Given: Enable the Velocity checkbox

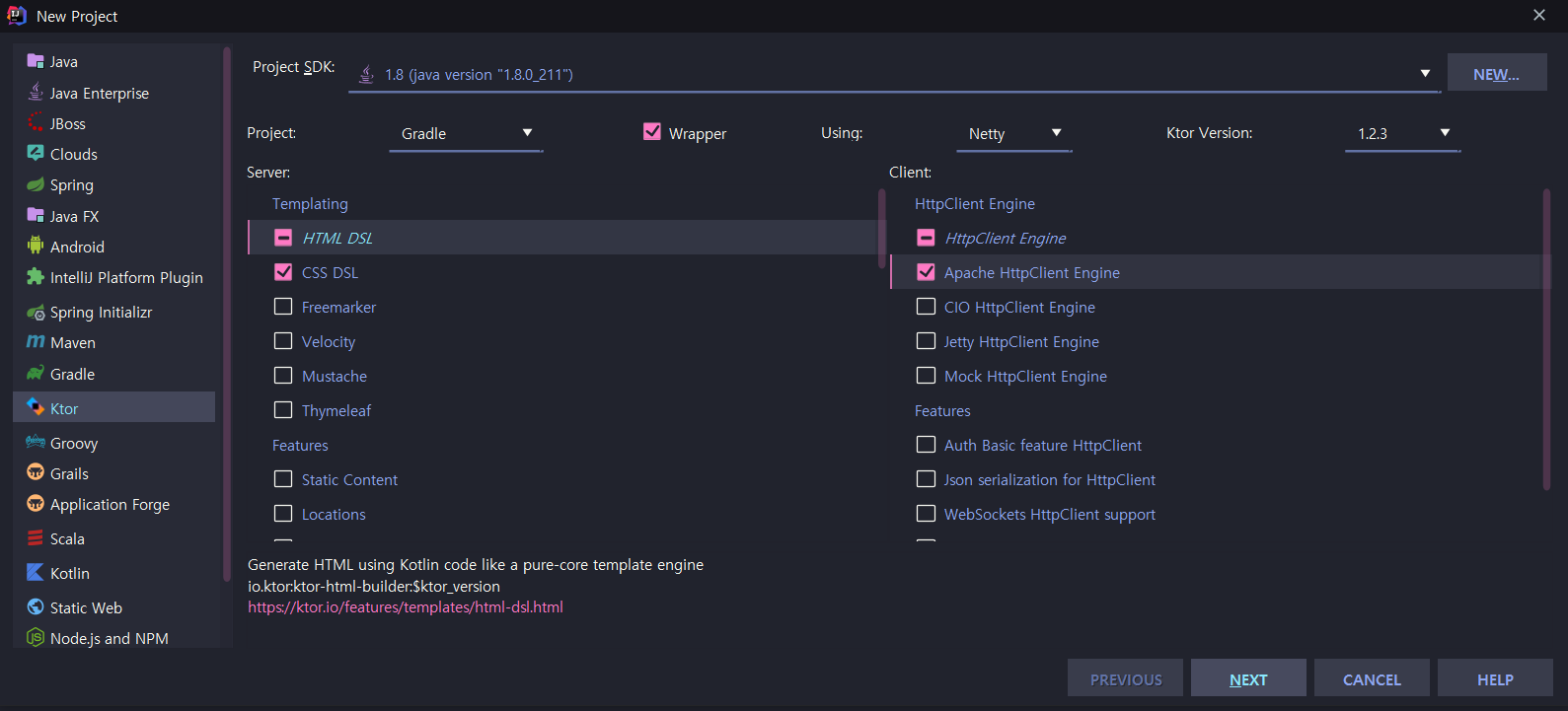Looking at the screenshot, I should click(283, 341).
